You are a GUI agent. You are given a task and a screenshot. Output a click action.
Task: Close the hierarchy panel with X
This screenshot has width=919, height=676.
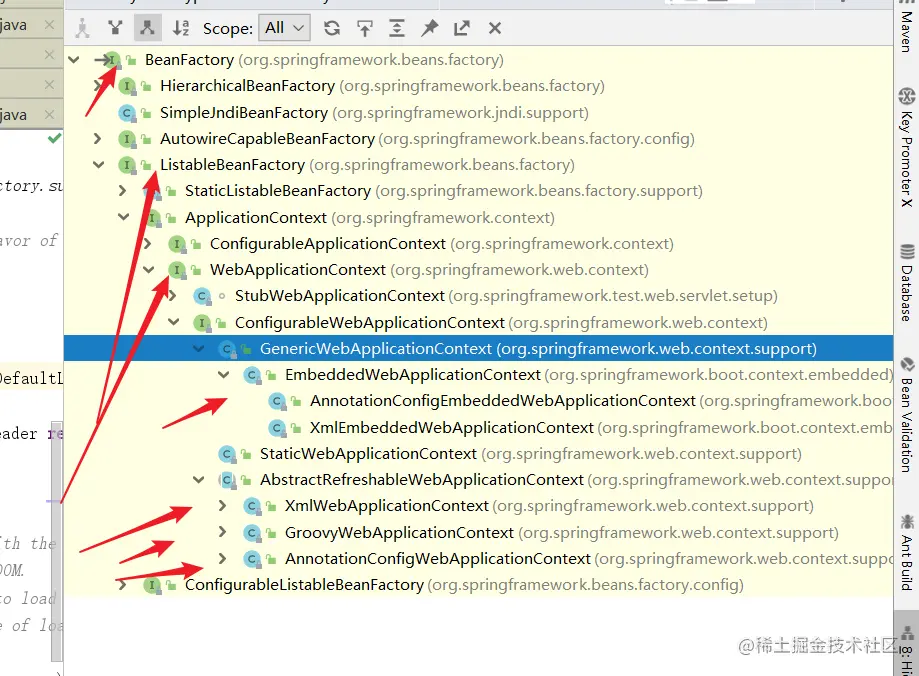point(495,28)
